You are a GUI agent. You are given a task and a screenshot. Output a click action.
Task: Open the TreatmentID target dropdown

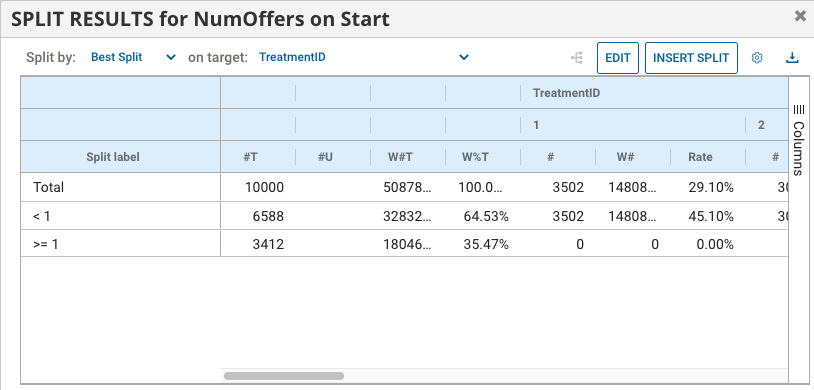(x=364, y=57)
